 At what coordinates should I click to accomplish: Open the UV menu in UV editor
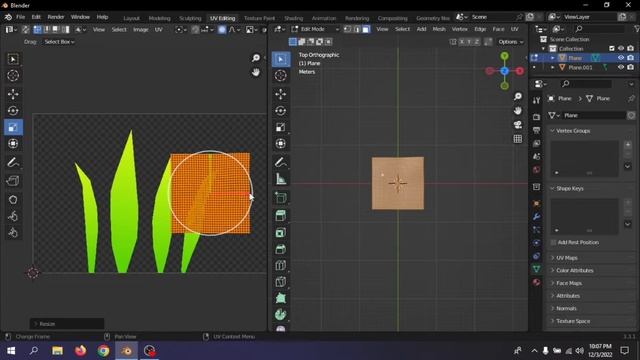[158, 29]
